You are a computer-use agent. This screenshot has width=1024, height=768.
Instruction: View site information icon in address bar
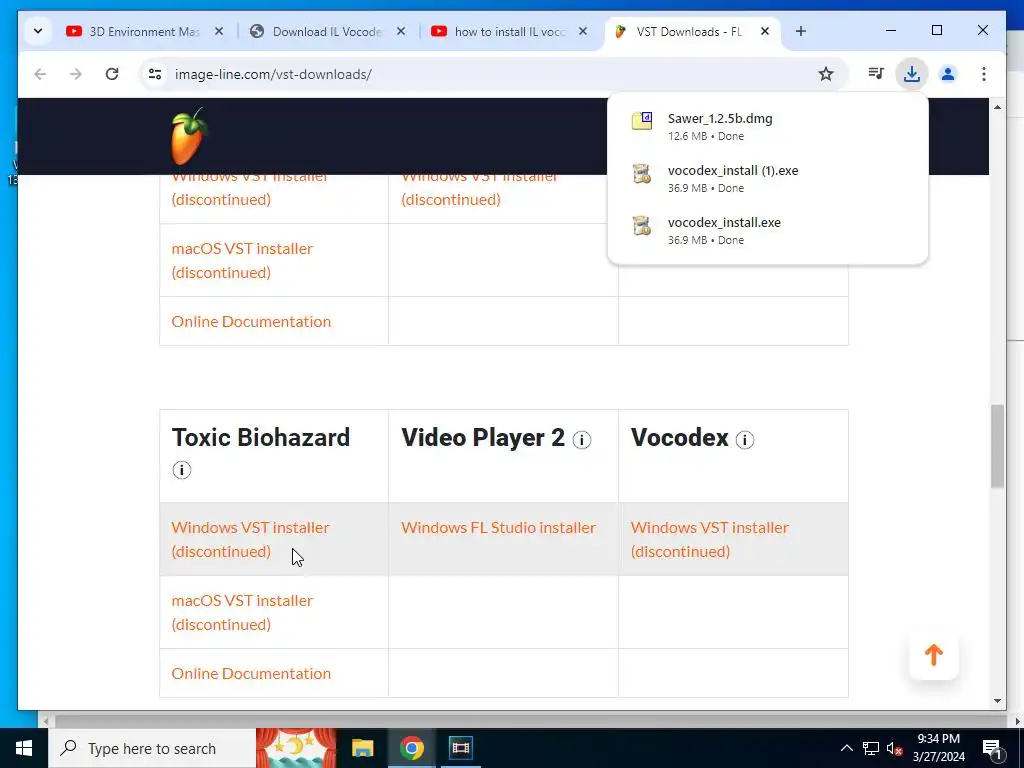[155, 74]
